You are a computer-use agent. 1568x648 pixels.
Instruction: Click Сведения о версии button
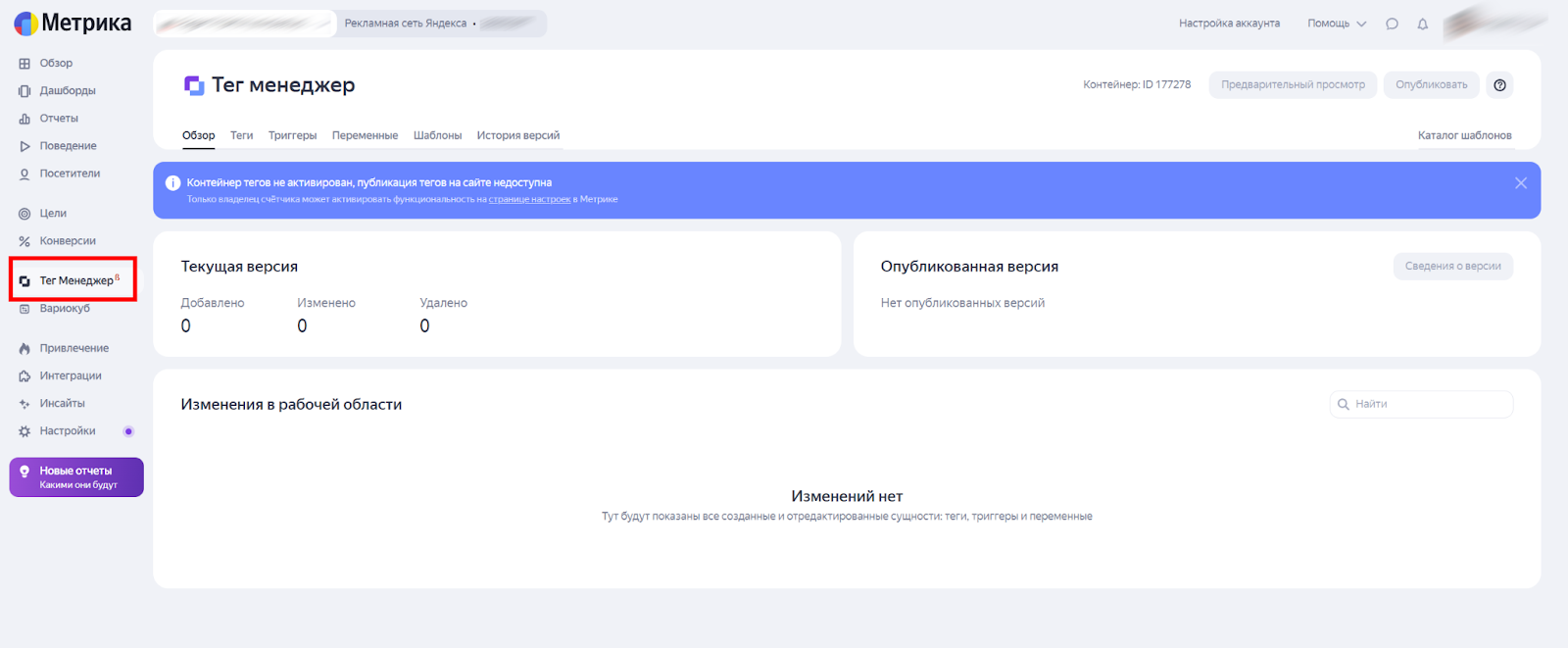coord(1452,267)
